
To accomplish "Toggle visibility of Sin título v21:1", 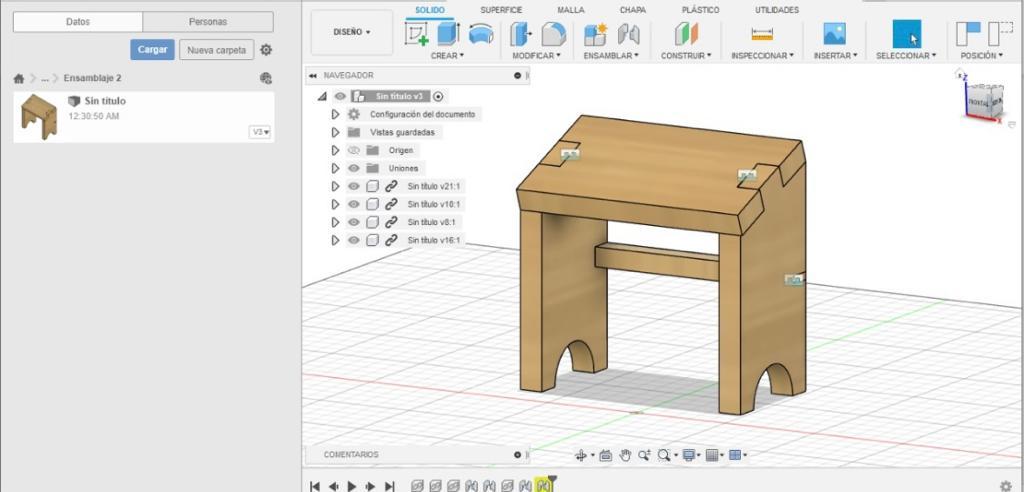I will (353, 186).
